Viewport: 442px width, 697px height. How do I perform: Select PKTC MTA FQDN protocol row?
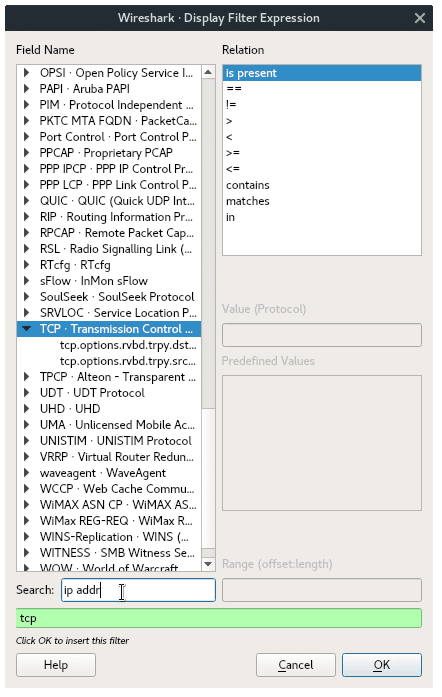109,121
